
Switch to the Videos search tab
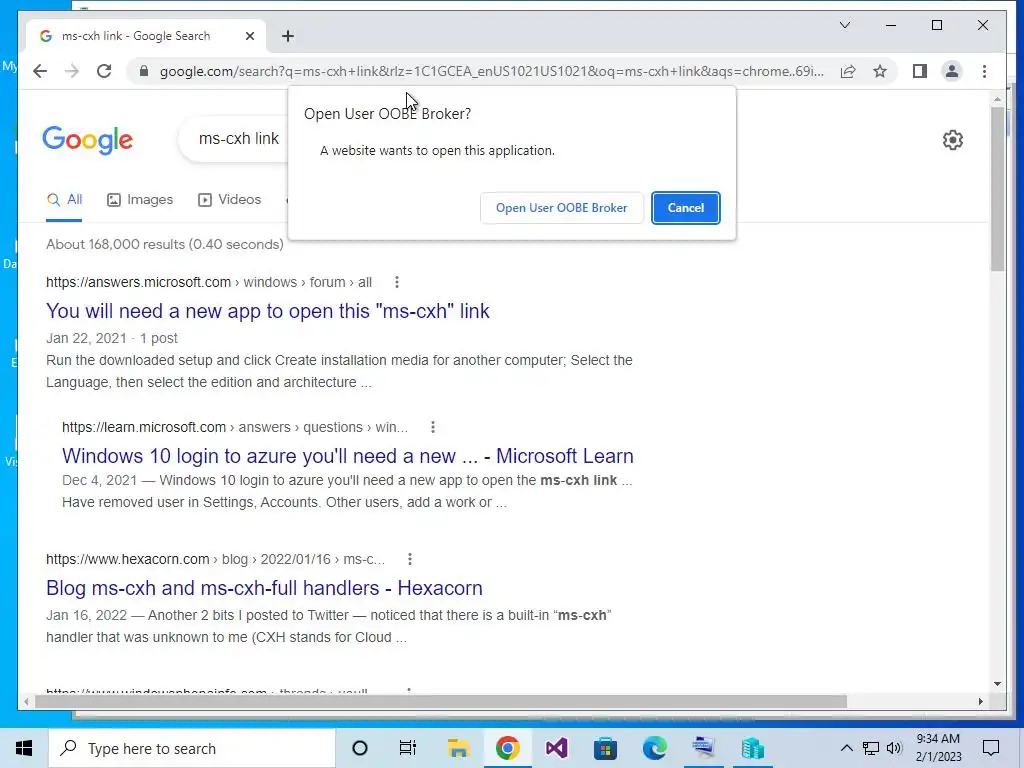[x=229, y=200]
